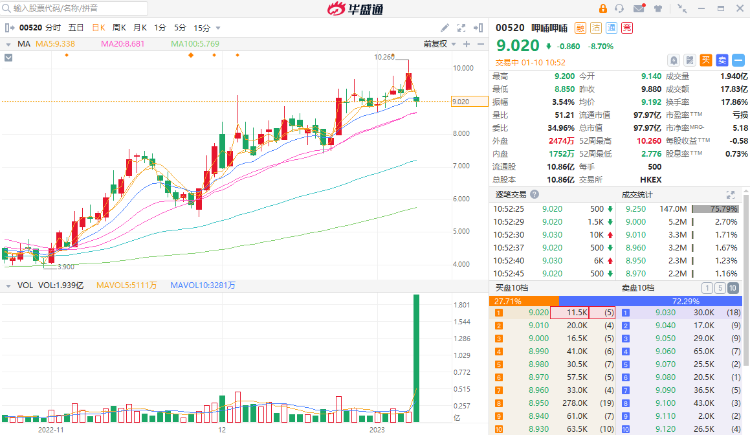This screenshot has height=435, width=750.
Task: Zoom in chart with plus icon
Action: [467, 44]
